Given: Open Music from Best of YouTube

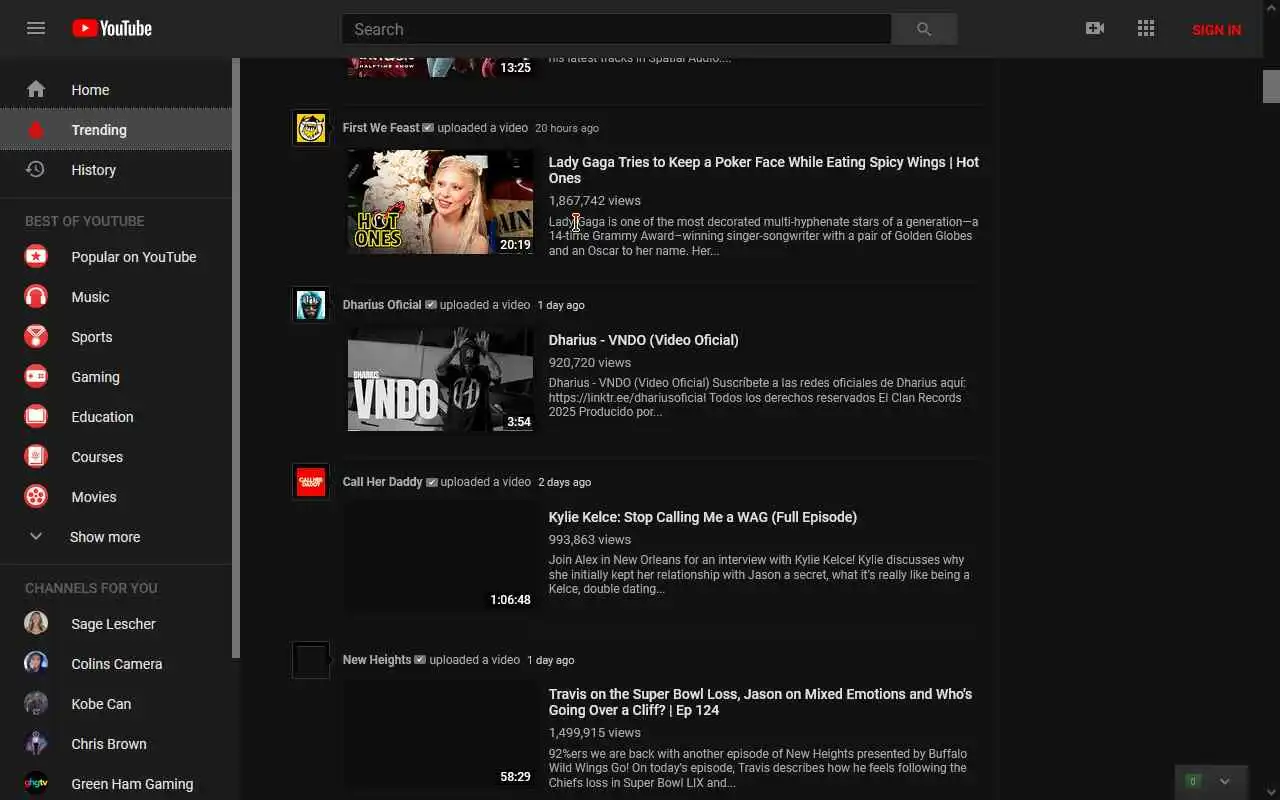Looking at the screenshot, I should point(116,297).
